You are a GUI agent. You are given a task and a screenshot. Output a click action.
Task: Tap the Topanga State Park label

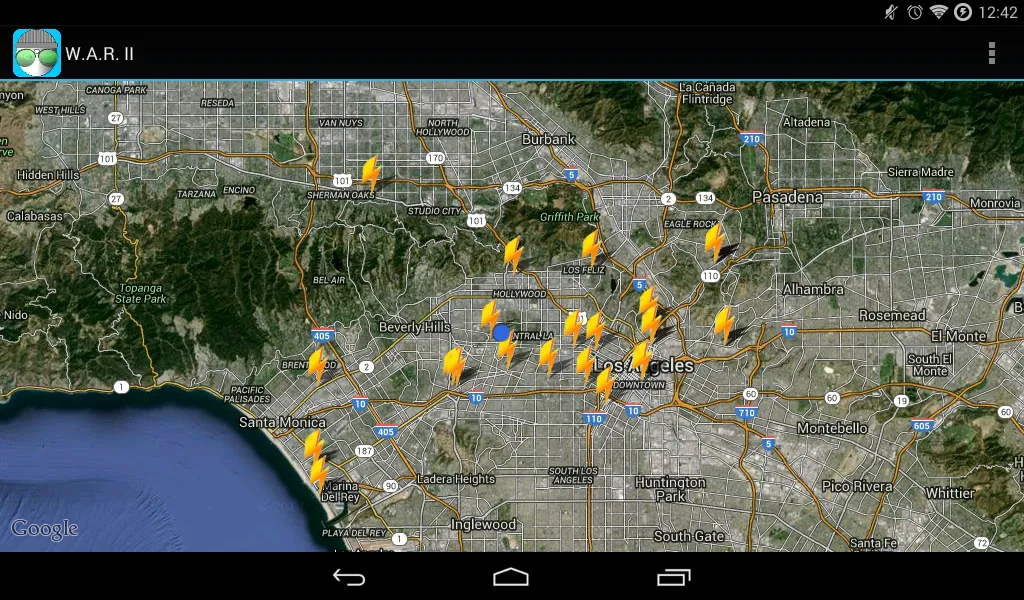140,293
